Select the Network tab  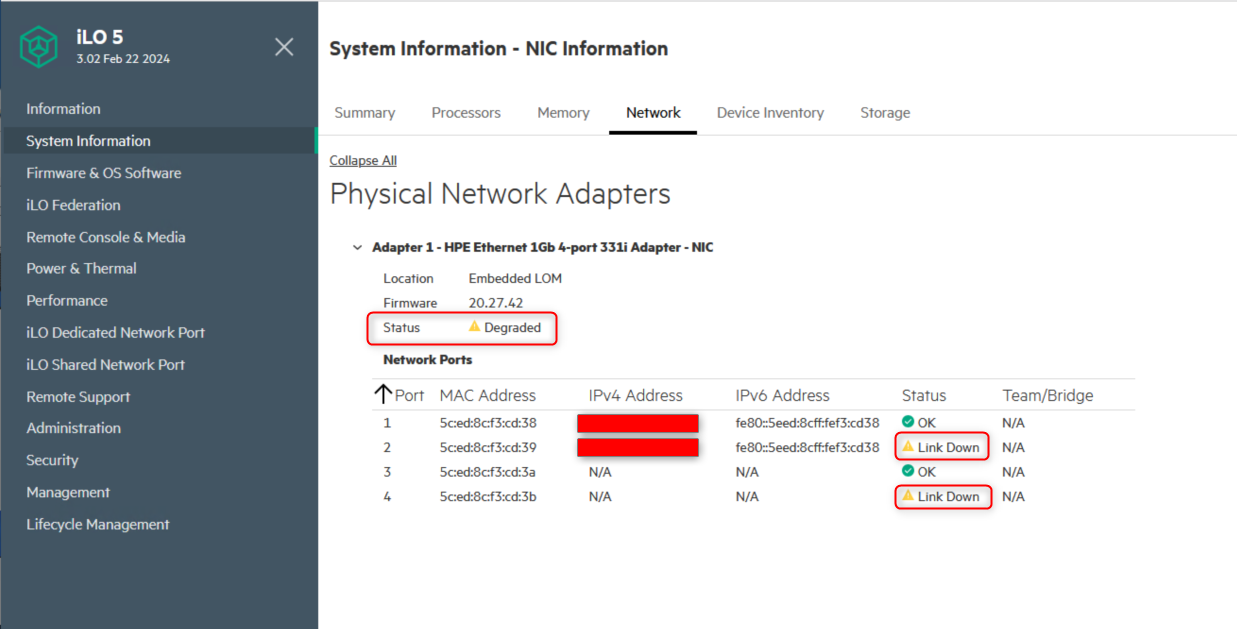coord(653,113)
